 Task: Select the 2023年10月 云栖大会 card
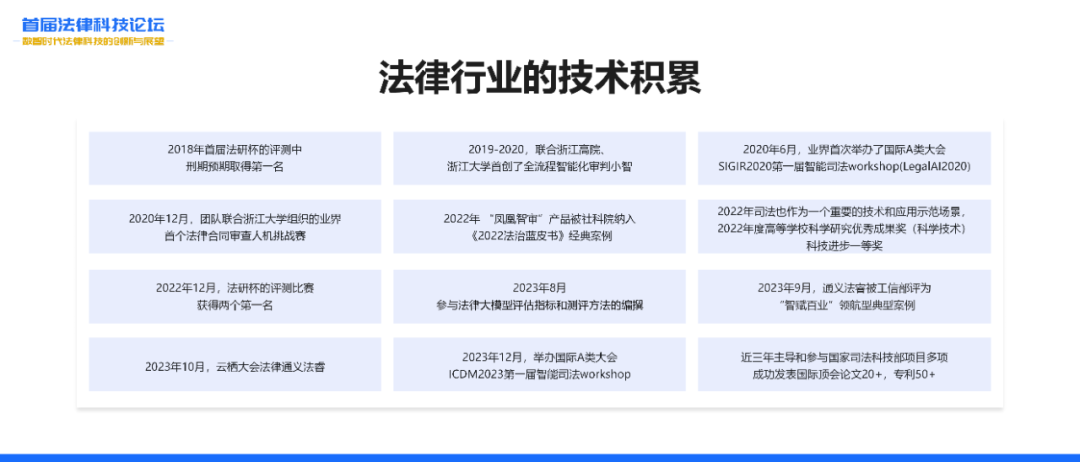(x=235, y=365)
